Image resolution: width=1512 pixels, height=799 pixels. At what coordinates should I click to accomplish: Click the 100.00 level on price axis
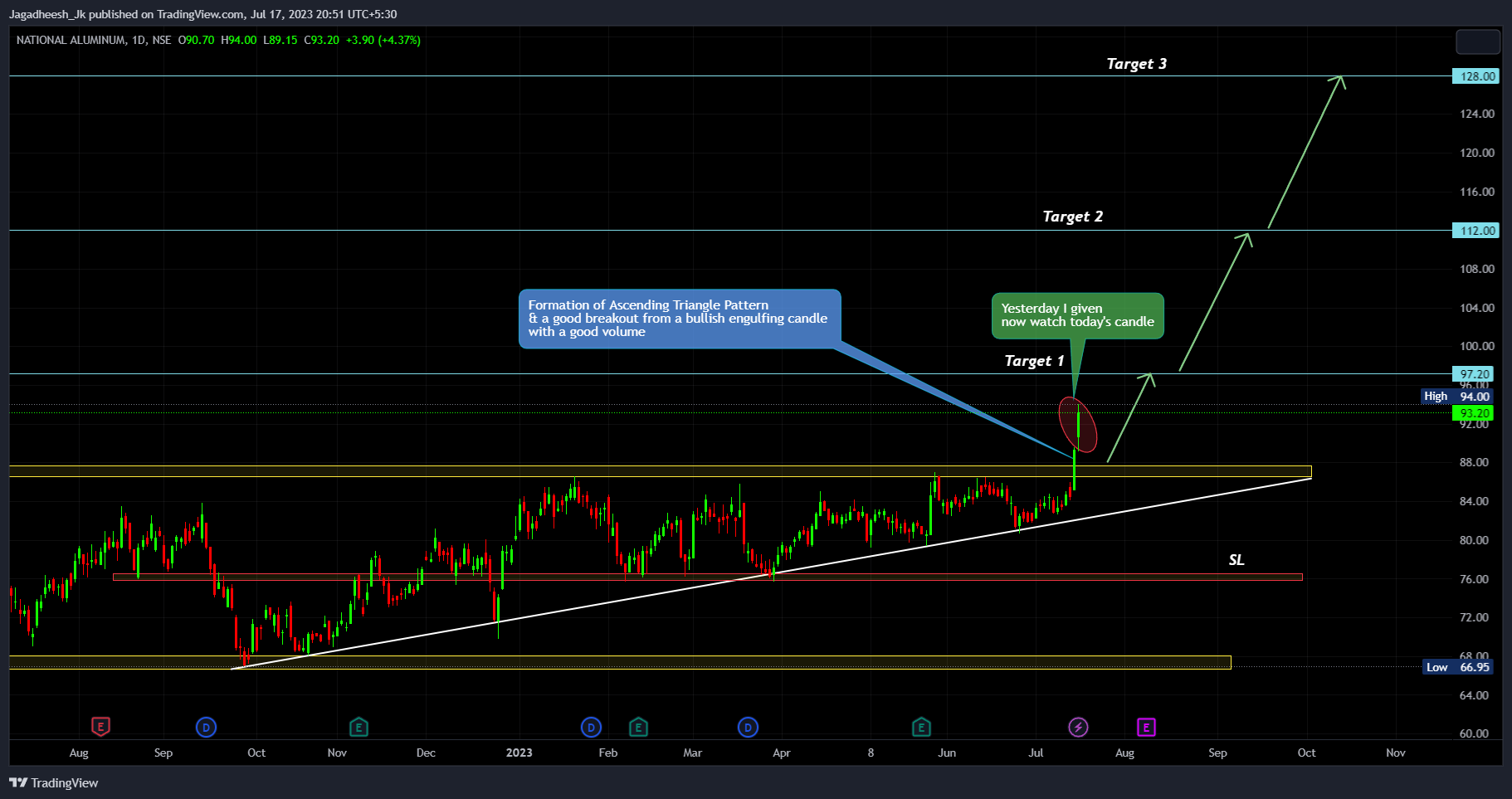pos(1477,346)
